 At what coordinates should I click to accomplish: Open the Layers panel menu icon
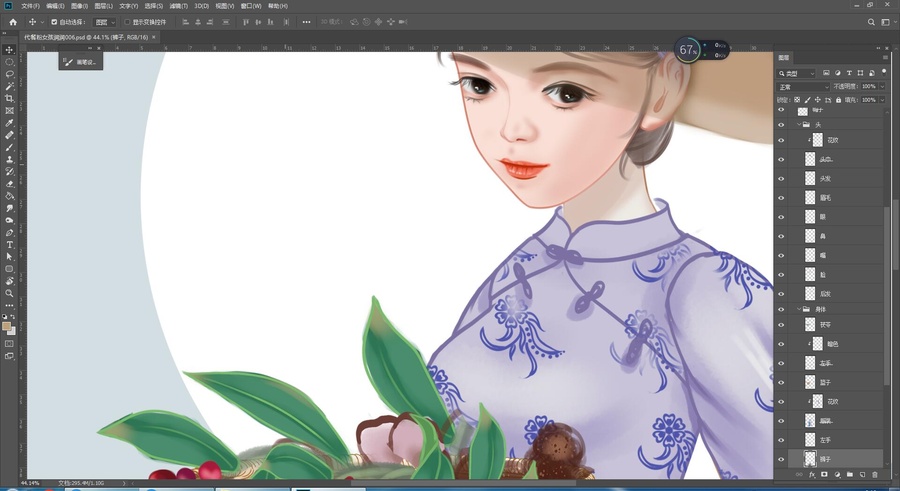[885, 57]
